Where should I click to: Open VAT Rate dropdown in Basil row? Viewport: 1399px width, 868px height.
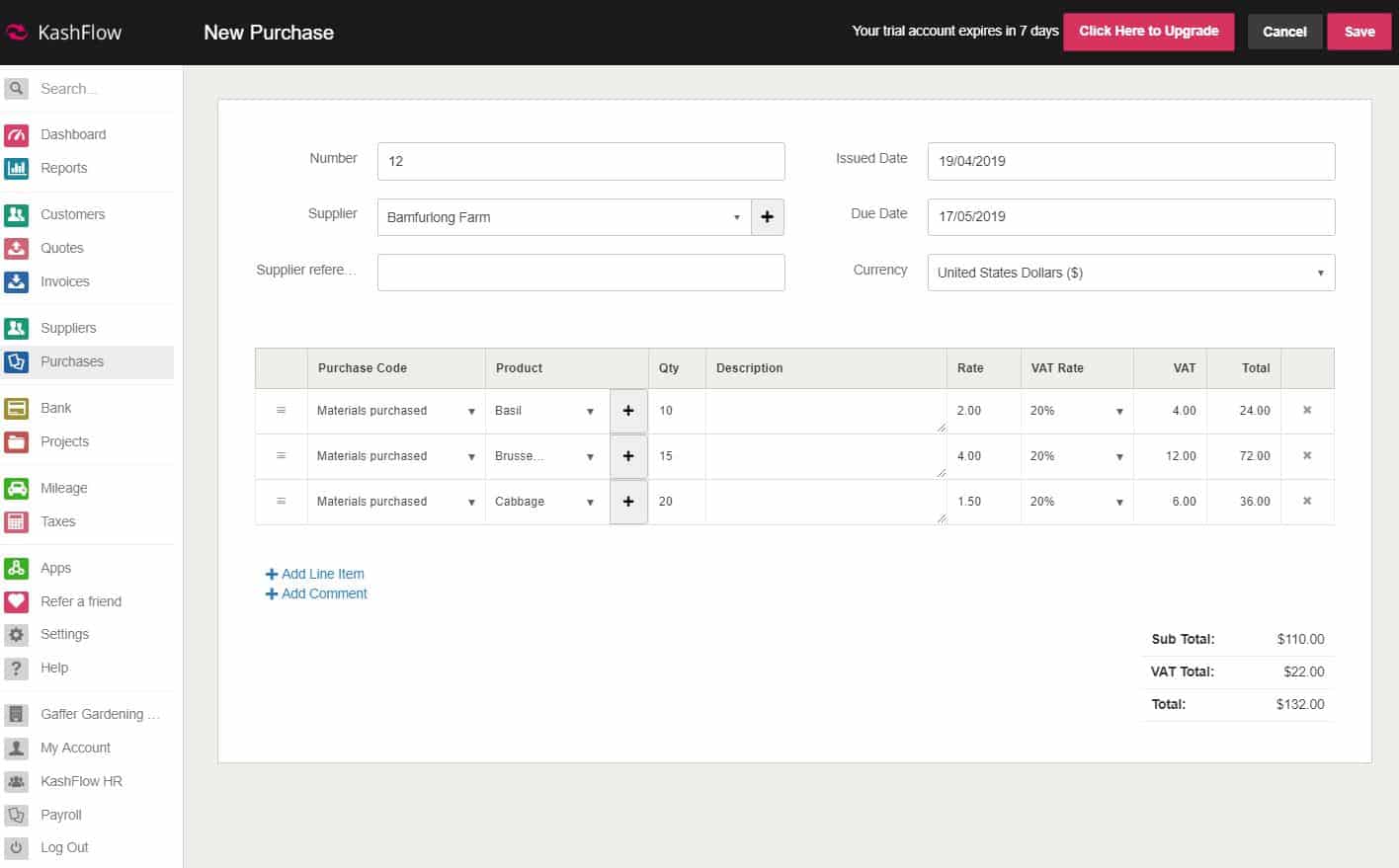pyautogui.click(x=1077, y=411)
